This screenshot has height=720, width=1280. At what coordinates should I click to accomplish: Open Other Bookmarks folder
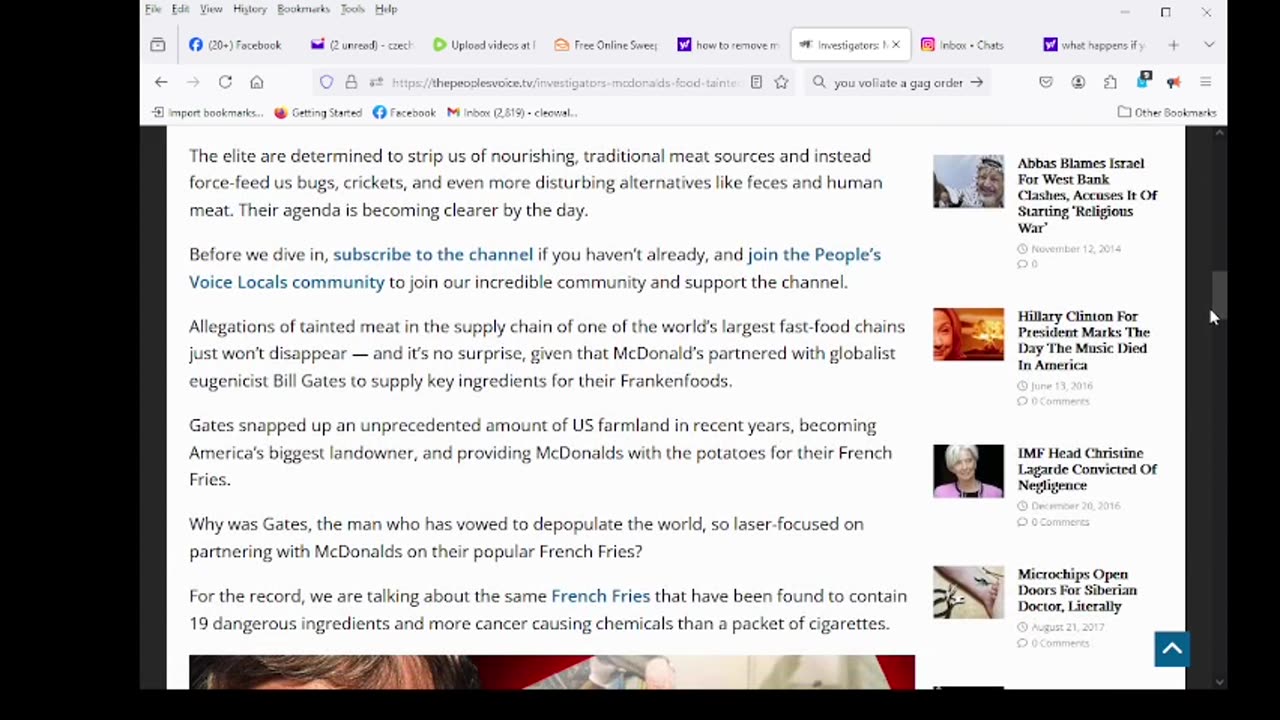(x=1167, y=112)
